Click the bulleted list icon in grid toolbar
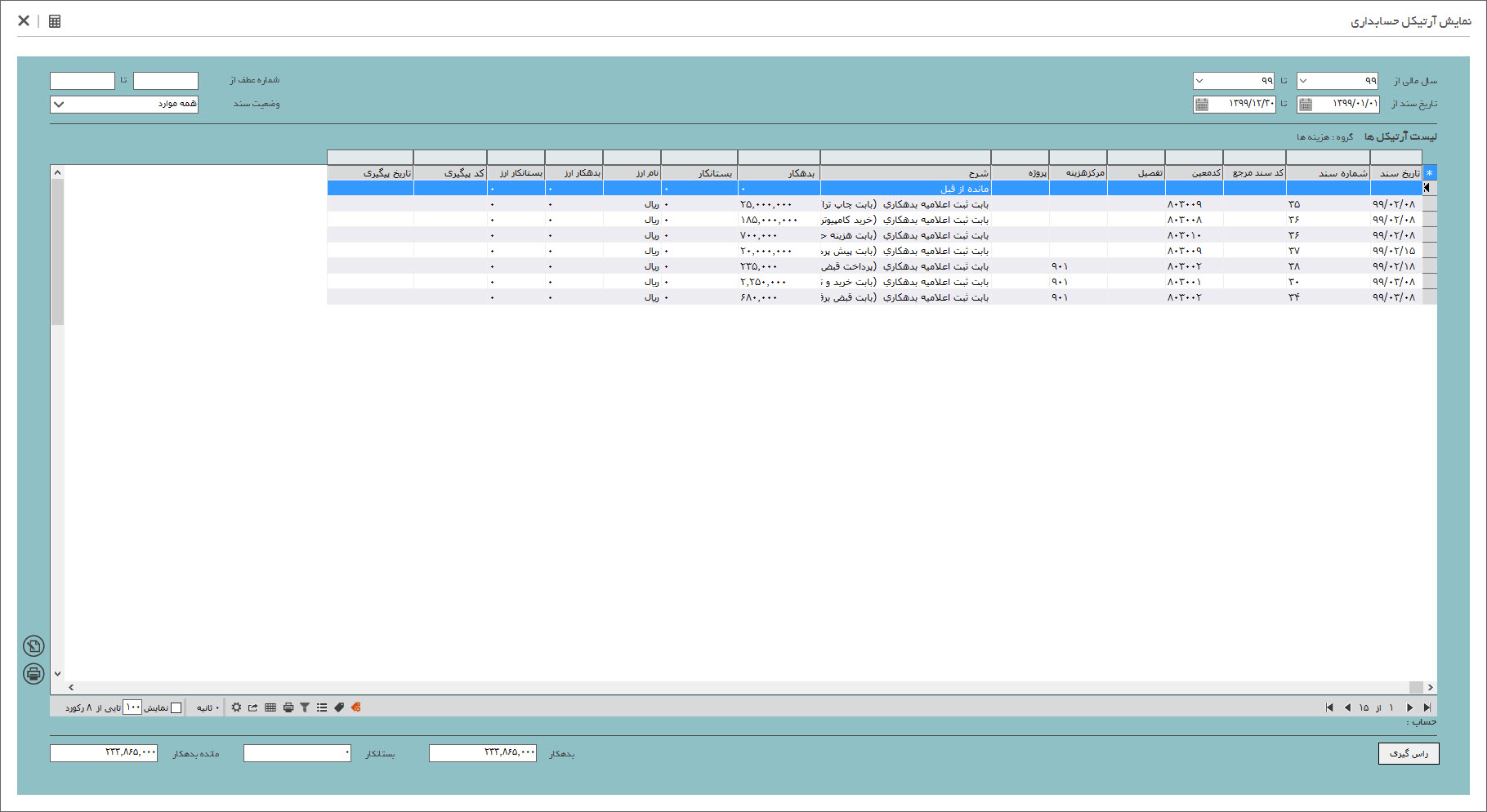Viewport: 1487px width, 812px height. pyautogui.click(x=322, y=707)
